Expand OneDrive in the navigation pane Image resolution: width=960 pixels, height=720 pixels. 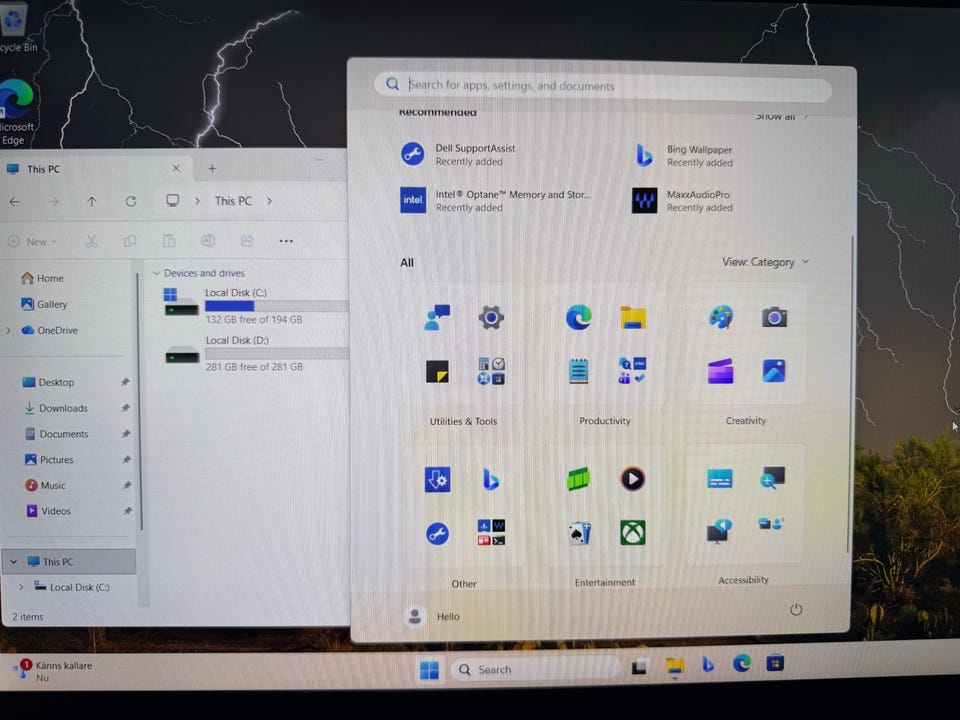coord(8,330)
